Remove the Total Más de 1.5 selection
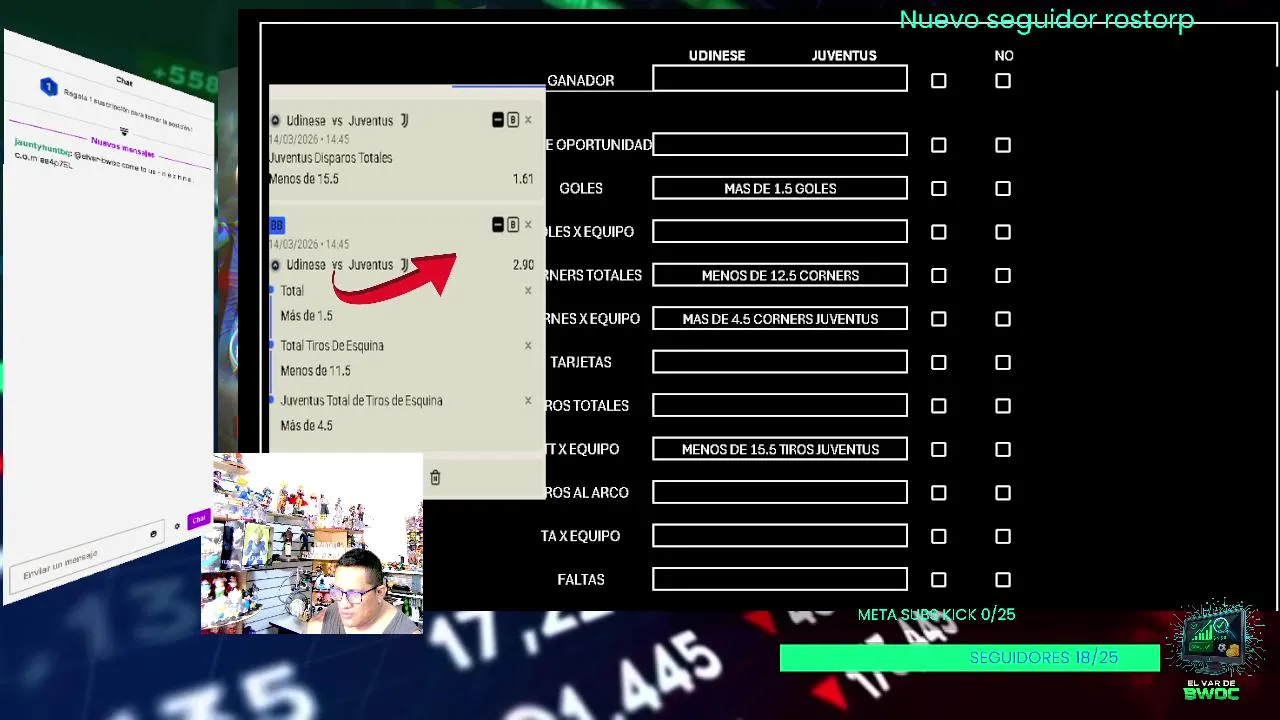 528,291
